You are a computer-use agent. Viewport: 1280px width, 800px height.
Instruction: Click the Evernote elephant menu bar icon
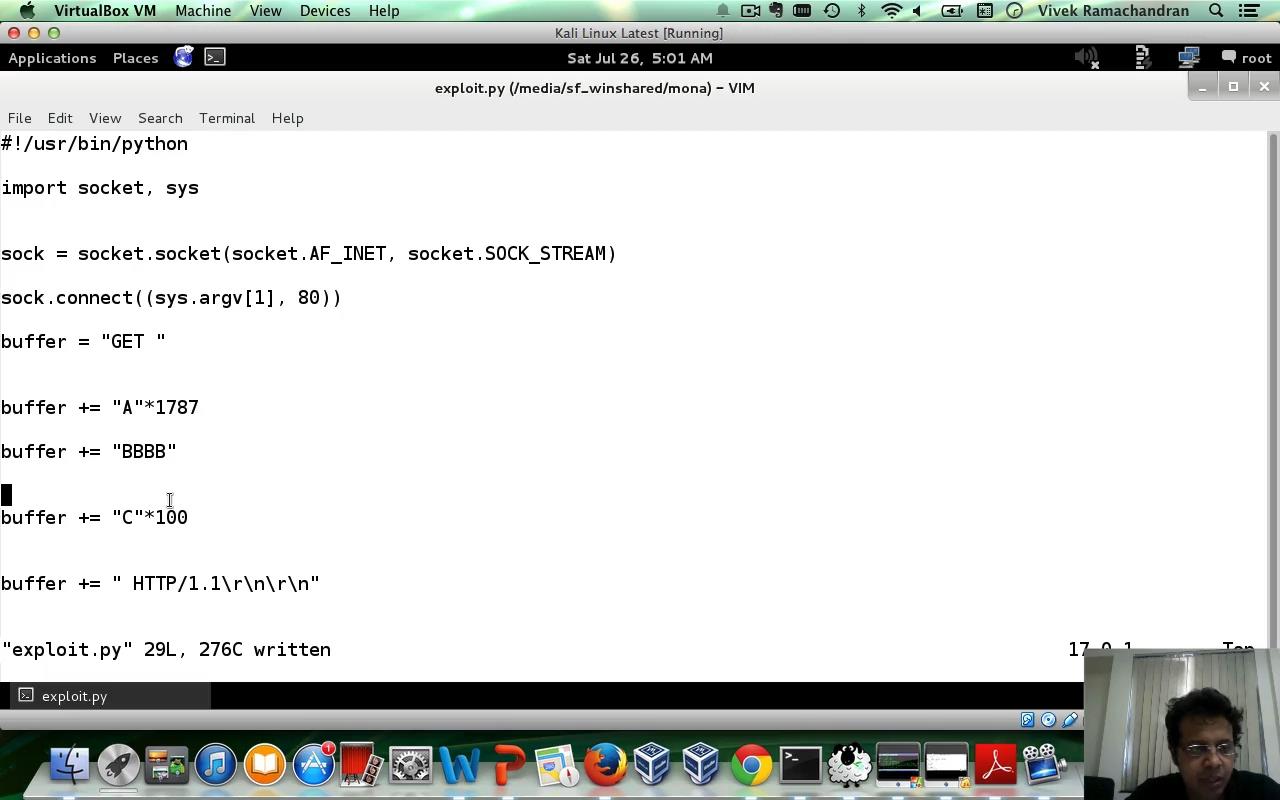tap(776, 11)
